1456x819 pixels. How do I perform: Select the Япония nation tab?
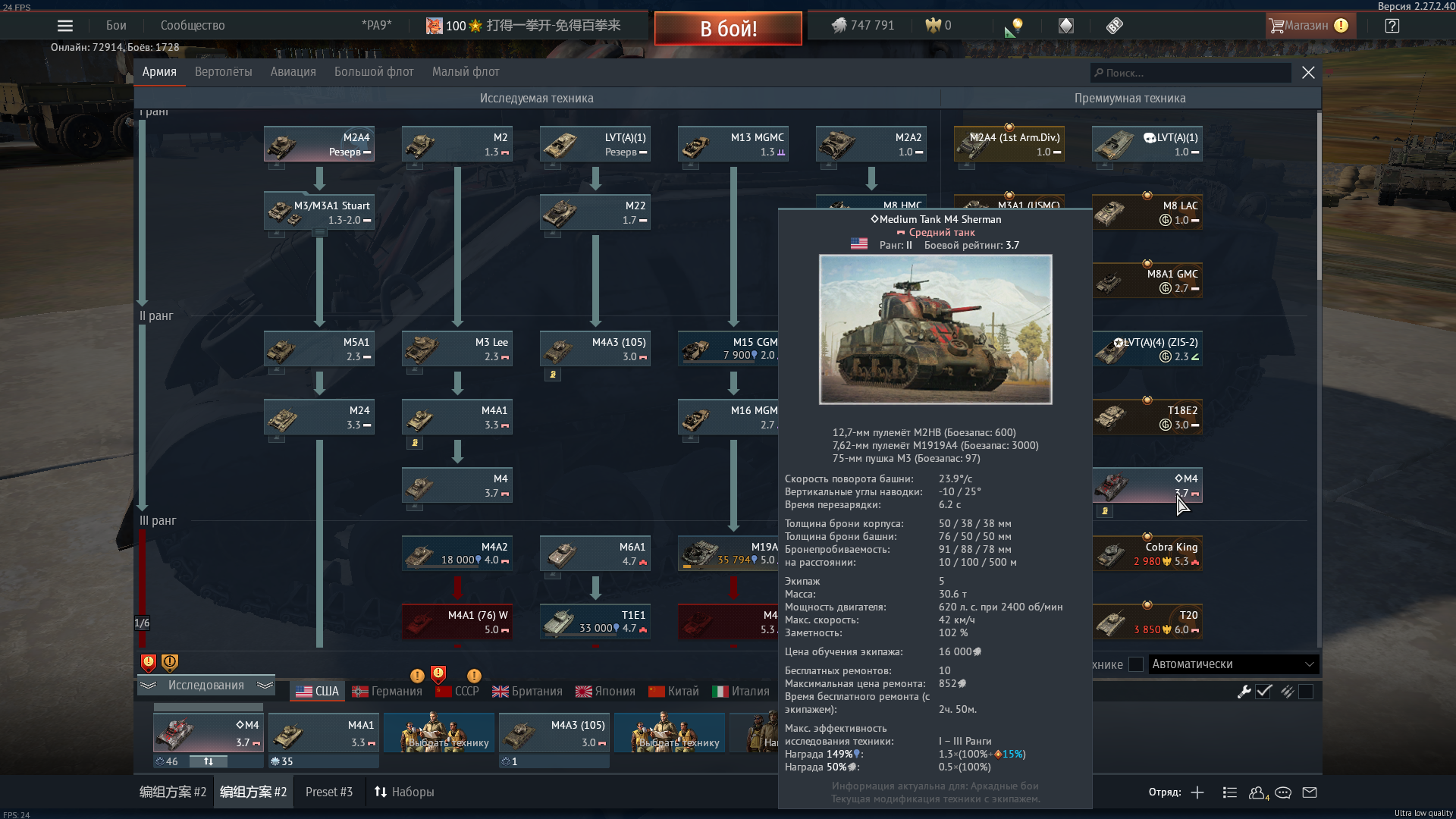[x=605, y=692]
